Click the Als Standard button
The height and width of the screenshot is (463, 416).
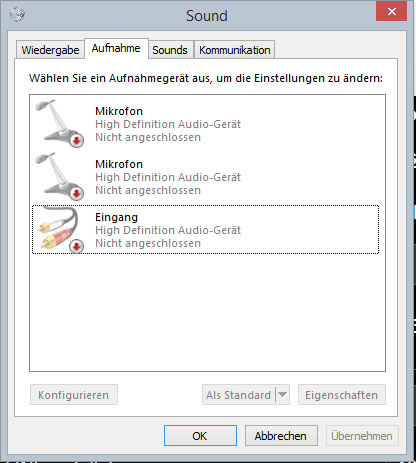[x=239, y=395]
